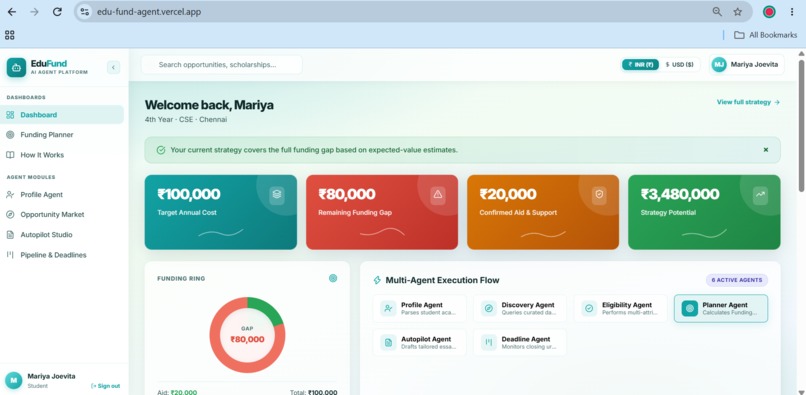The image size is (806, 395).
Task: Bookmark this page with star icon
Action: 738,12
